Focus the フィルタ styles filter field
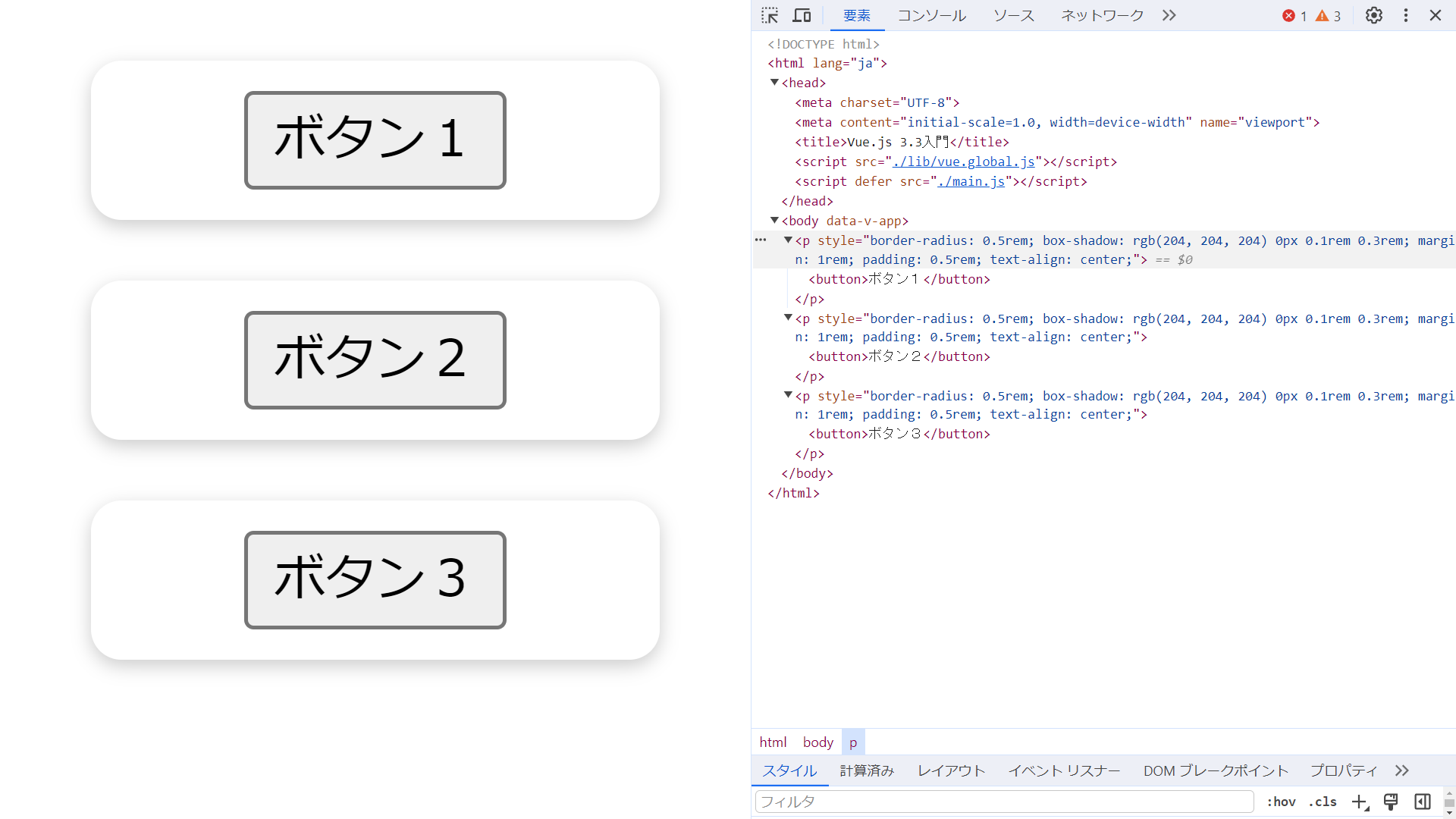The width and height of the screenshot is (1456, 819). coord(1004,802)
